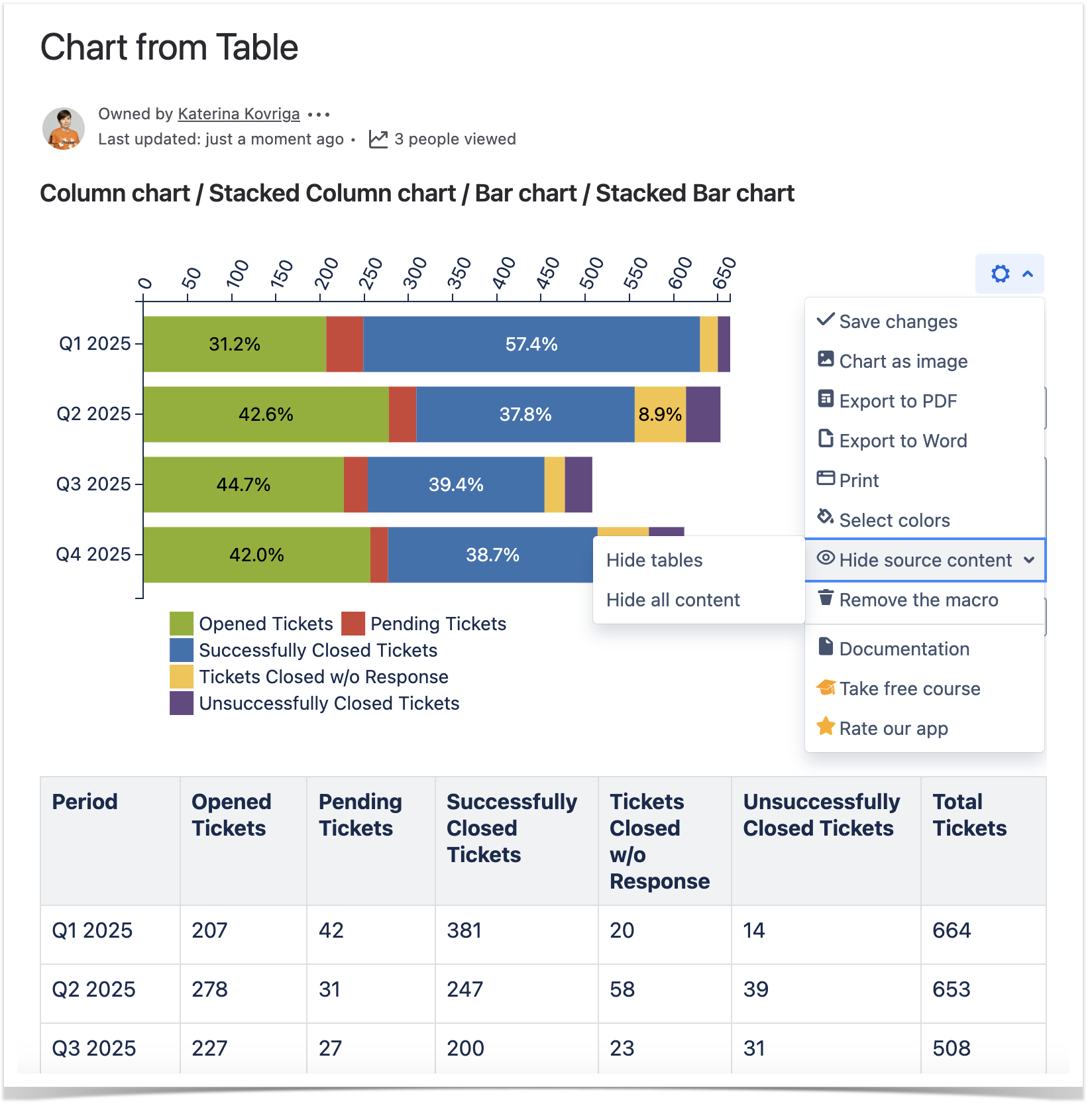Open the Katerina Kovriga profile link
The height and width of the screenshot is (1106, 1092).
pos(239,114)
